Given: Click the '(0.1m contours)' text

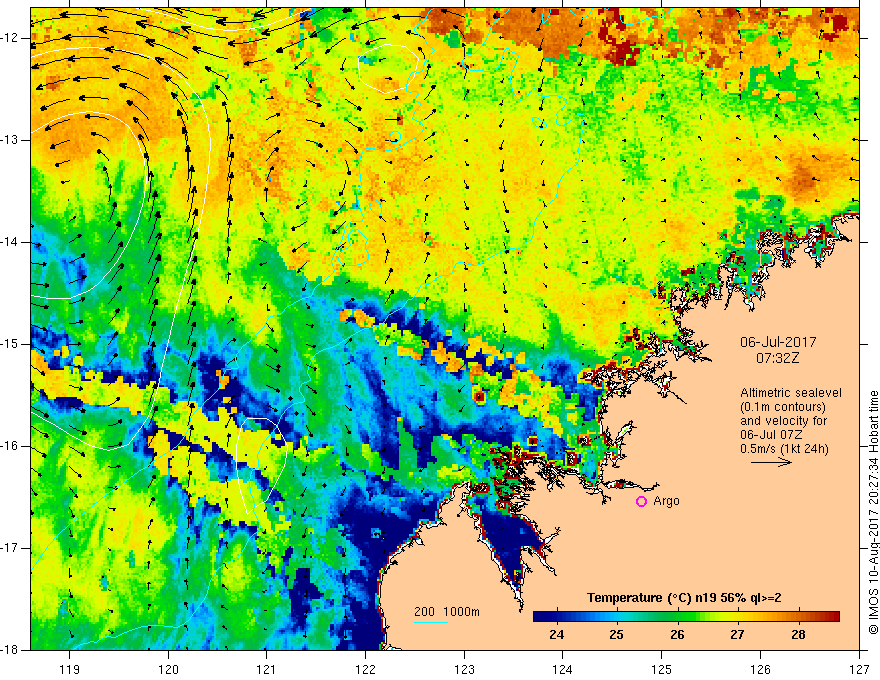Looking at the screenshot, I should point(782,407).
